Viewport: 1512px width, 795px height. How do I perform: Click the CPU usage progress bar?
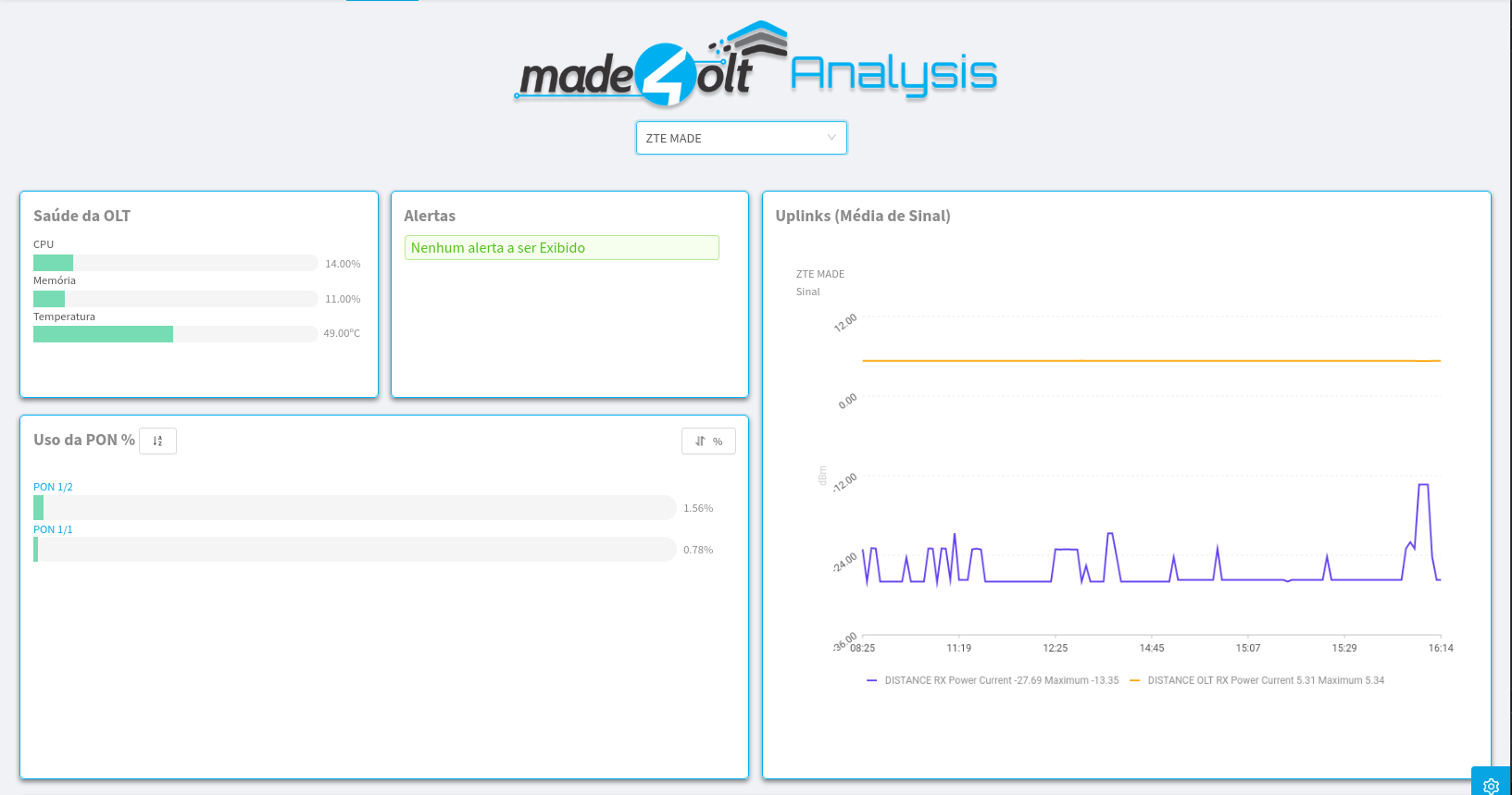(175, 263)
